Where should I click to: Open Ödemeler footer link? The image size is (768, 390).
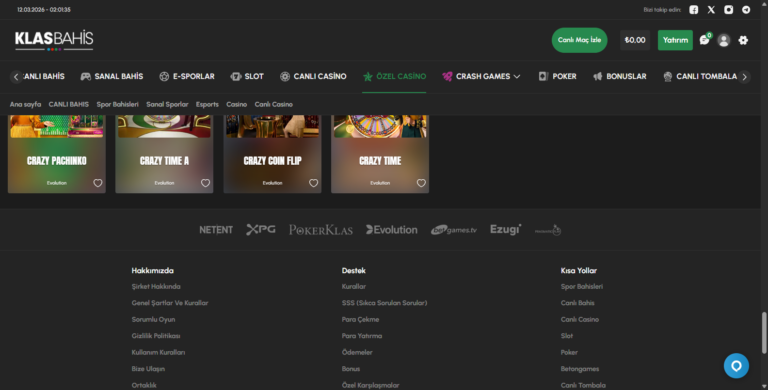tap(357, 352)
